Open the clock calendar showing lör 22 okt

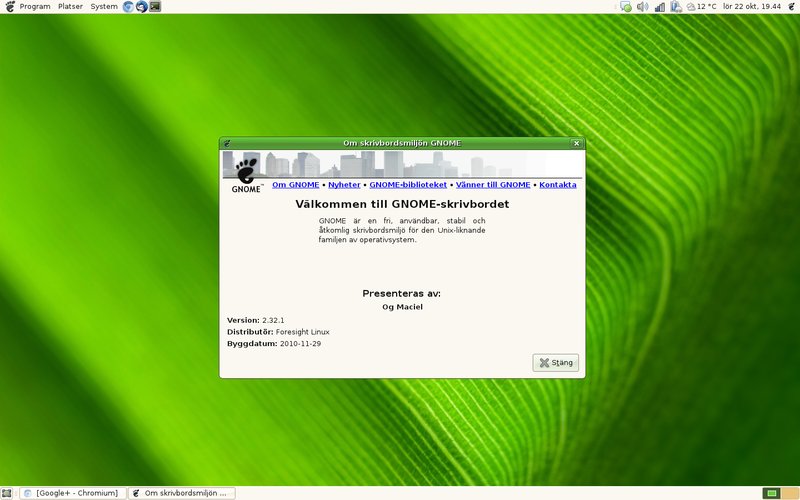pyautogui.click(x=752, y=7)
